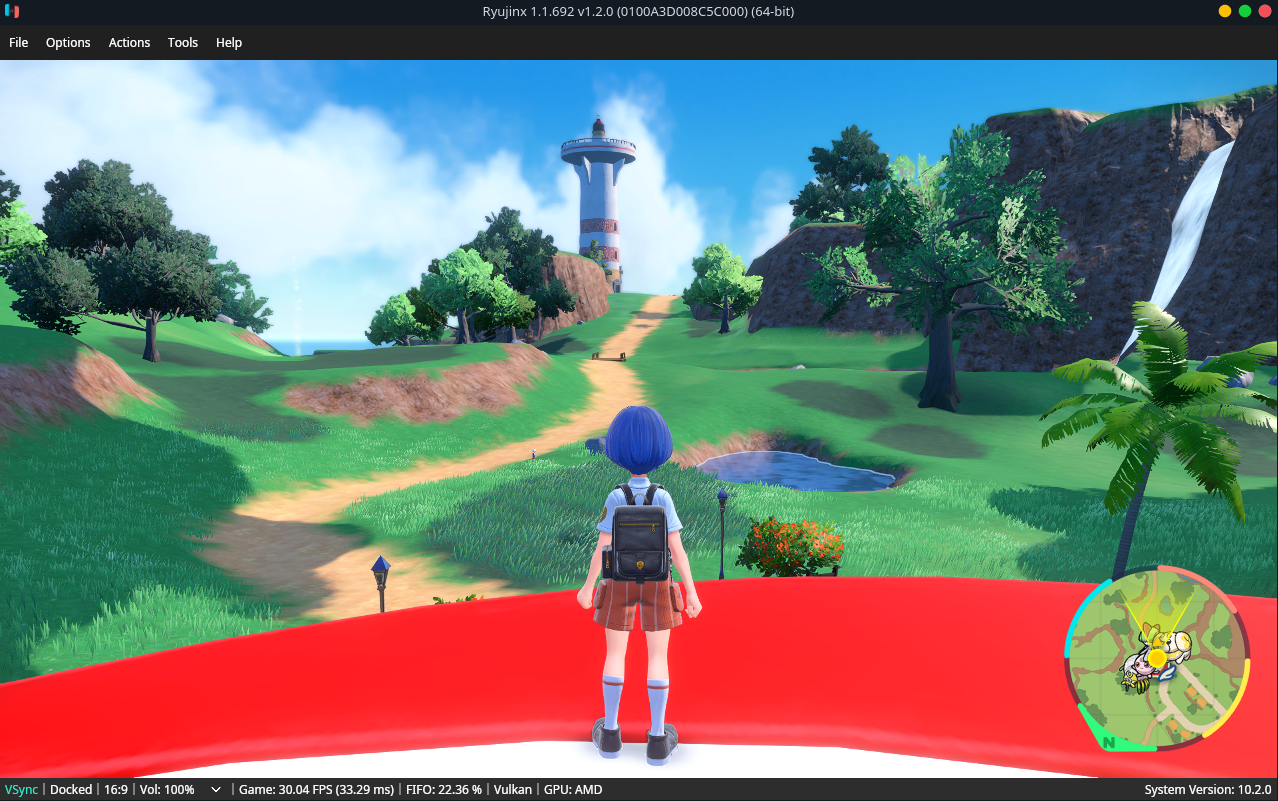Open the Actions menu
The width and height of the screenshot is (1278, 801).
(129, 43)
